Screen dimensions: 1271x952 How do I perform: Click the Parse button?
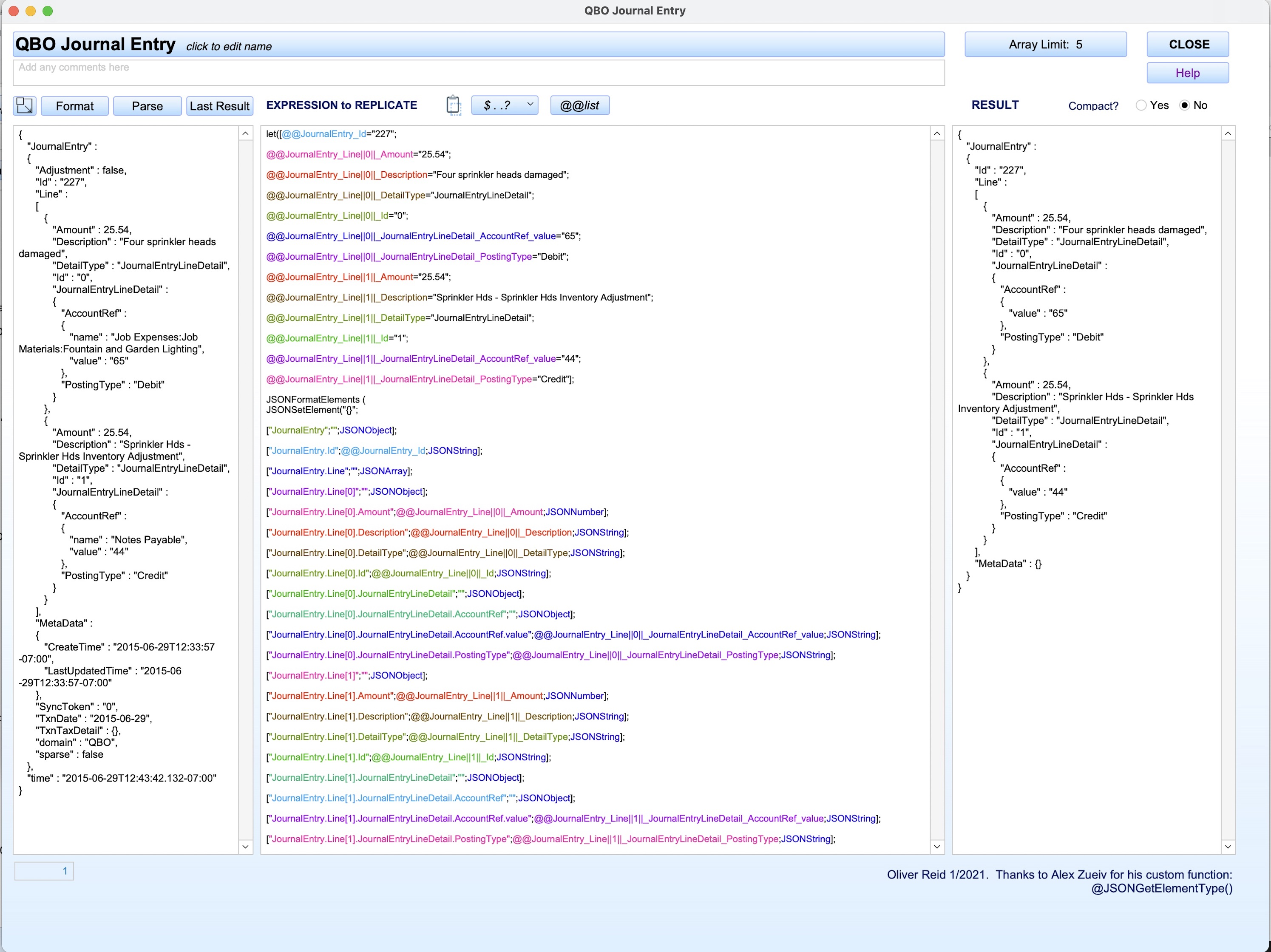[x=147, y=106]
